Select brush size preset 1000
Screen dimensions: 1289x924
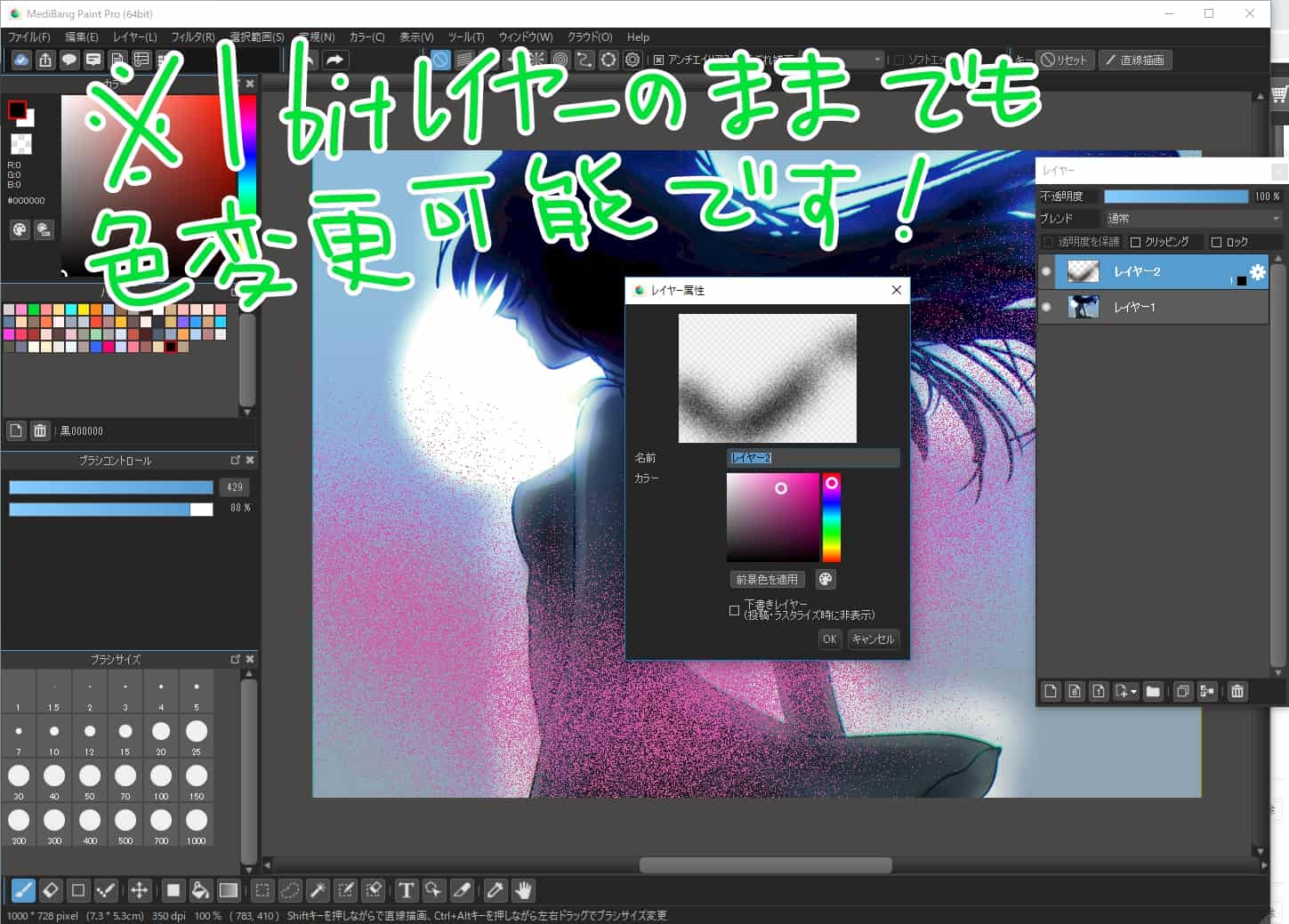197,824
